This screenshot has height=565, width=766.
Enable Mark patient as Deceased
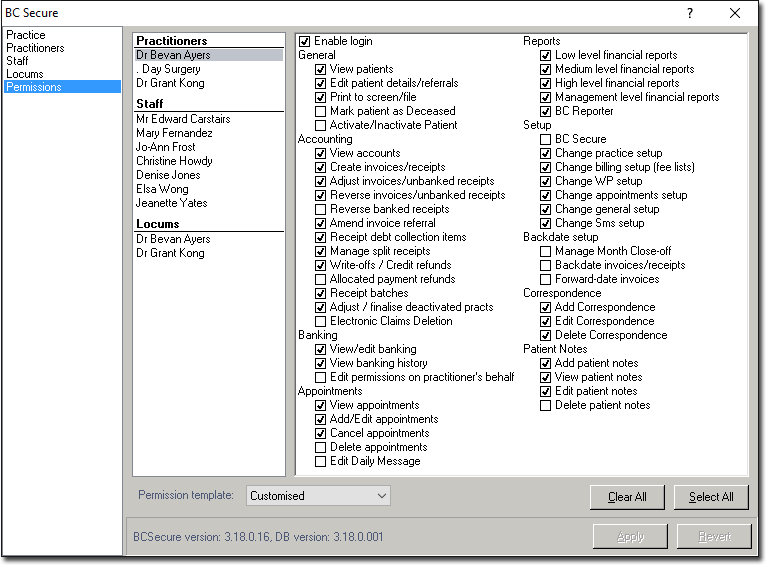[320, 111]
